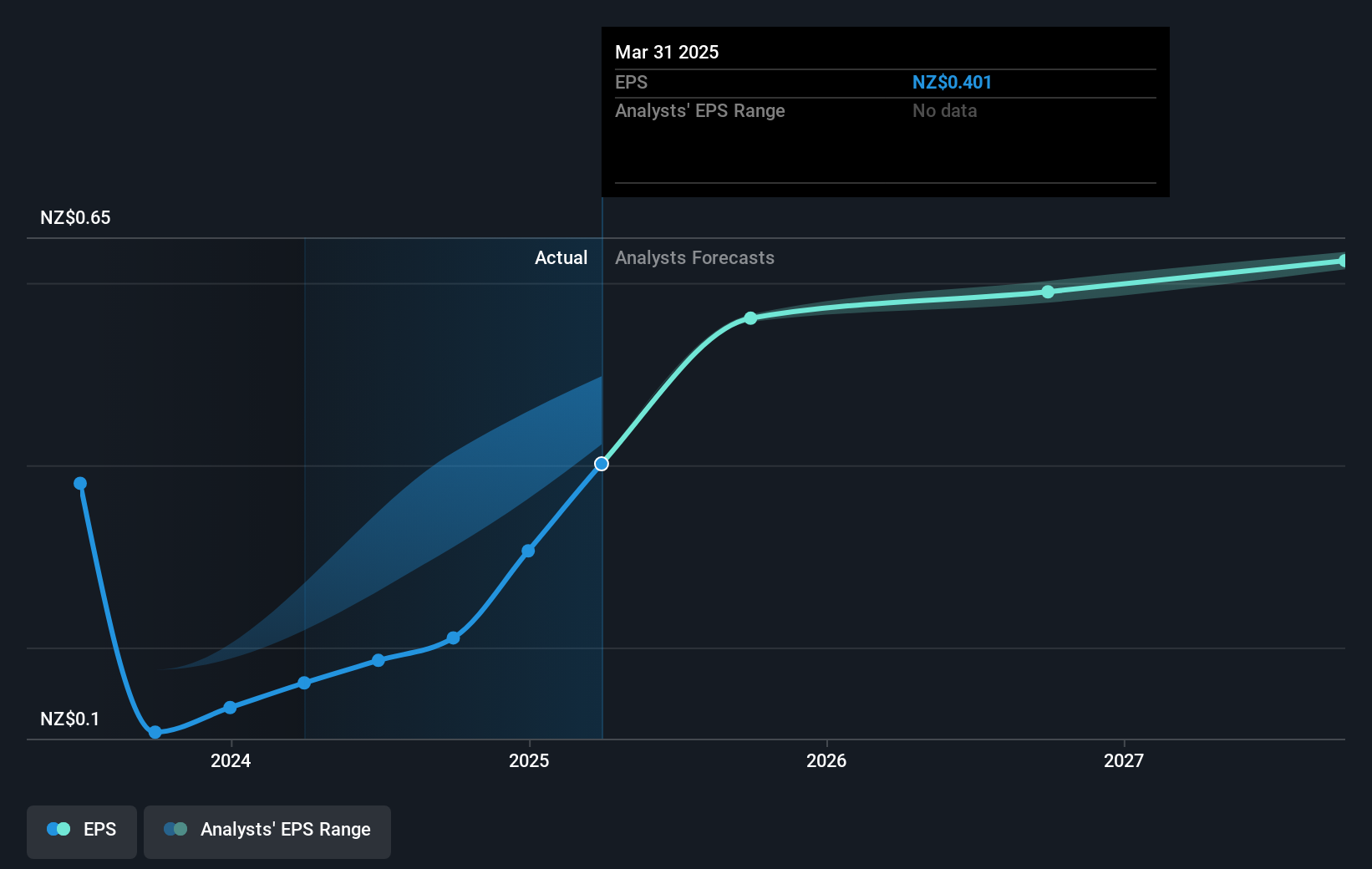Click the mid-2024 EPS data point
Screen dimensions: 1372x869
(x=379, y=660)
